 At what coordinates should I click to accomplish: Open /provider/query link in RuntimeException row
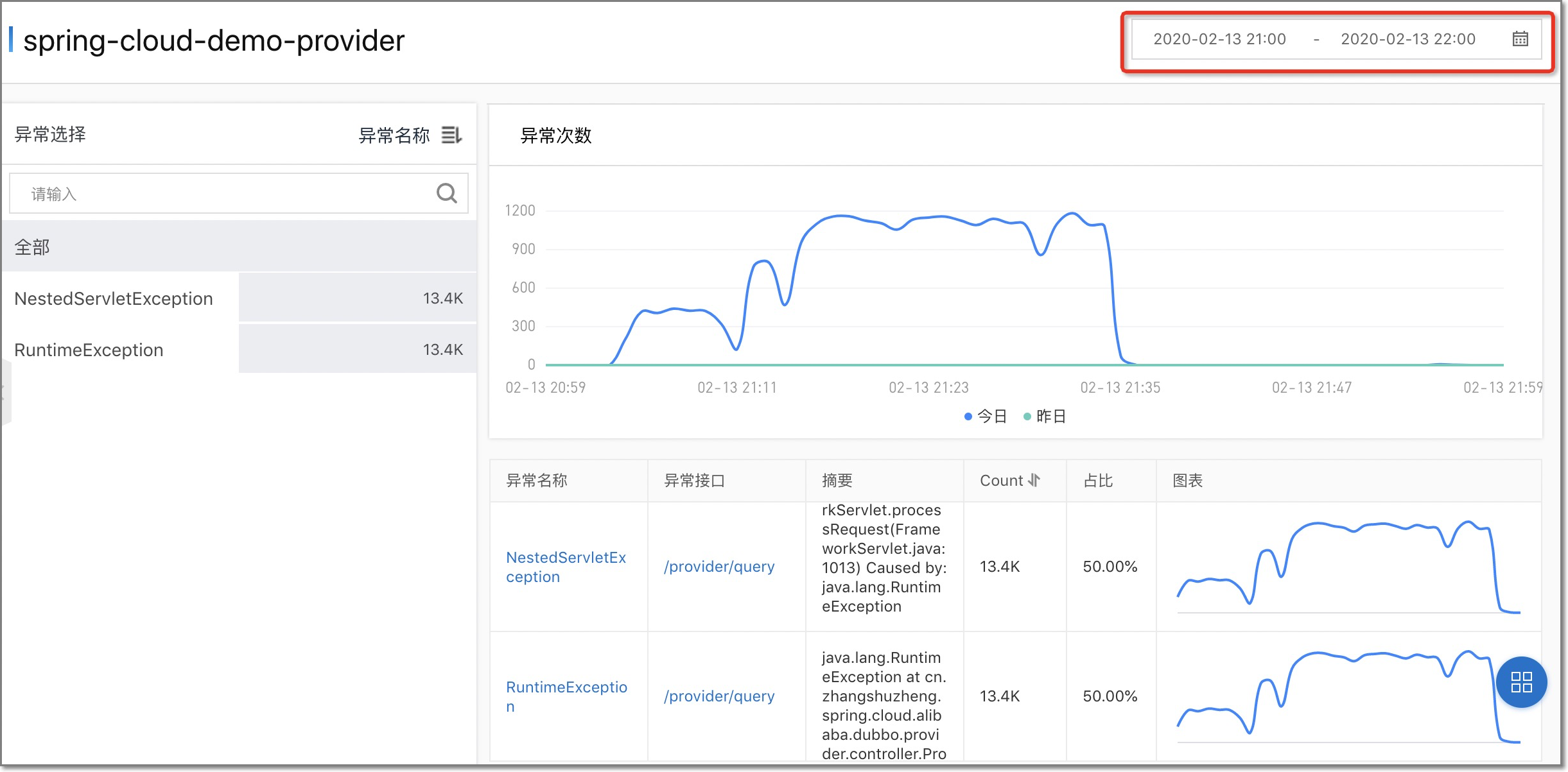[x=719, y=696]
